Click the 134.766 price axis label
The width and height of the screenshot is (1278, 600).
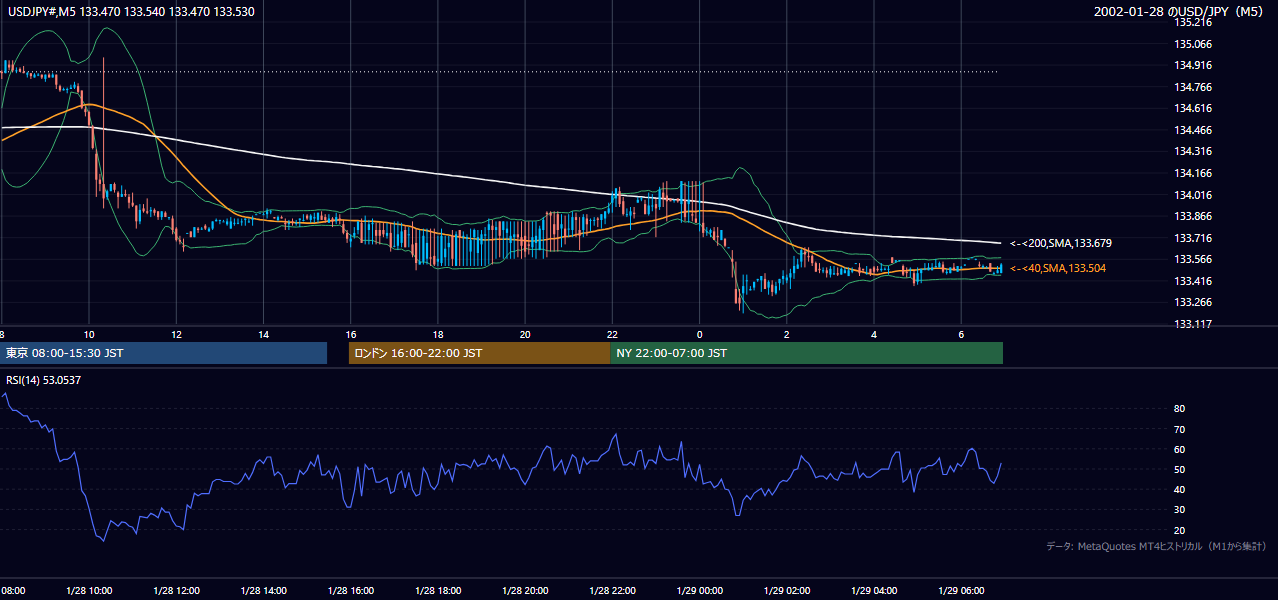(1193, 87)
